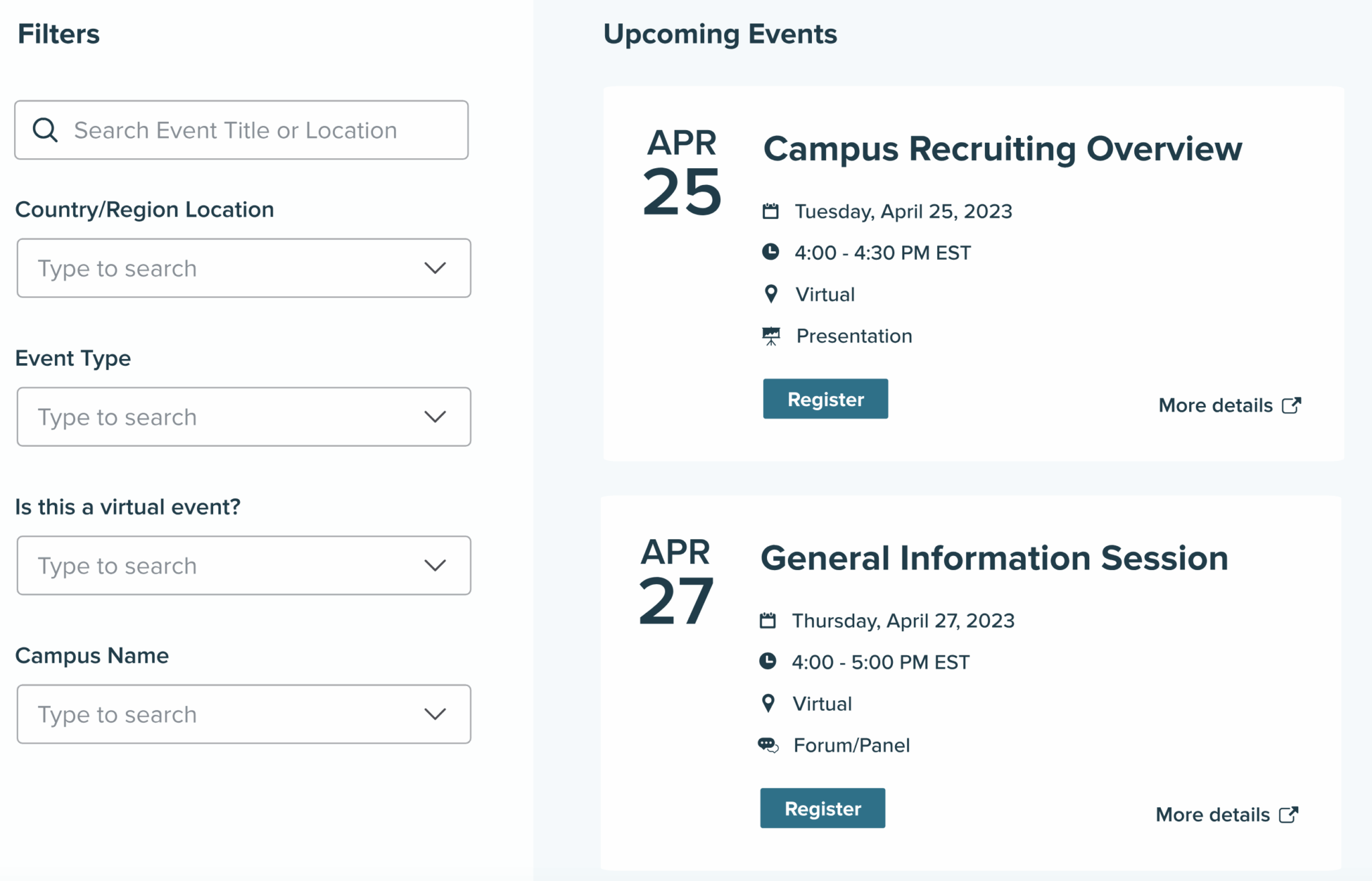Register for Campus Recruiting Overview
1372x881 pixels.
pyautogui.click(x=825, y=399)
